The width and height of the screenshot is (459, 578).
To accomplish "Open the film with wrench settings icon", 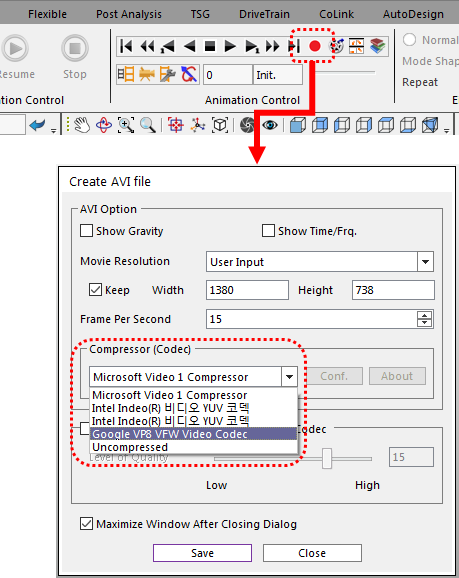I will [167, 74].
